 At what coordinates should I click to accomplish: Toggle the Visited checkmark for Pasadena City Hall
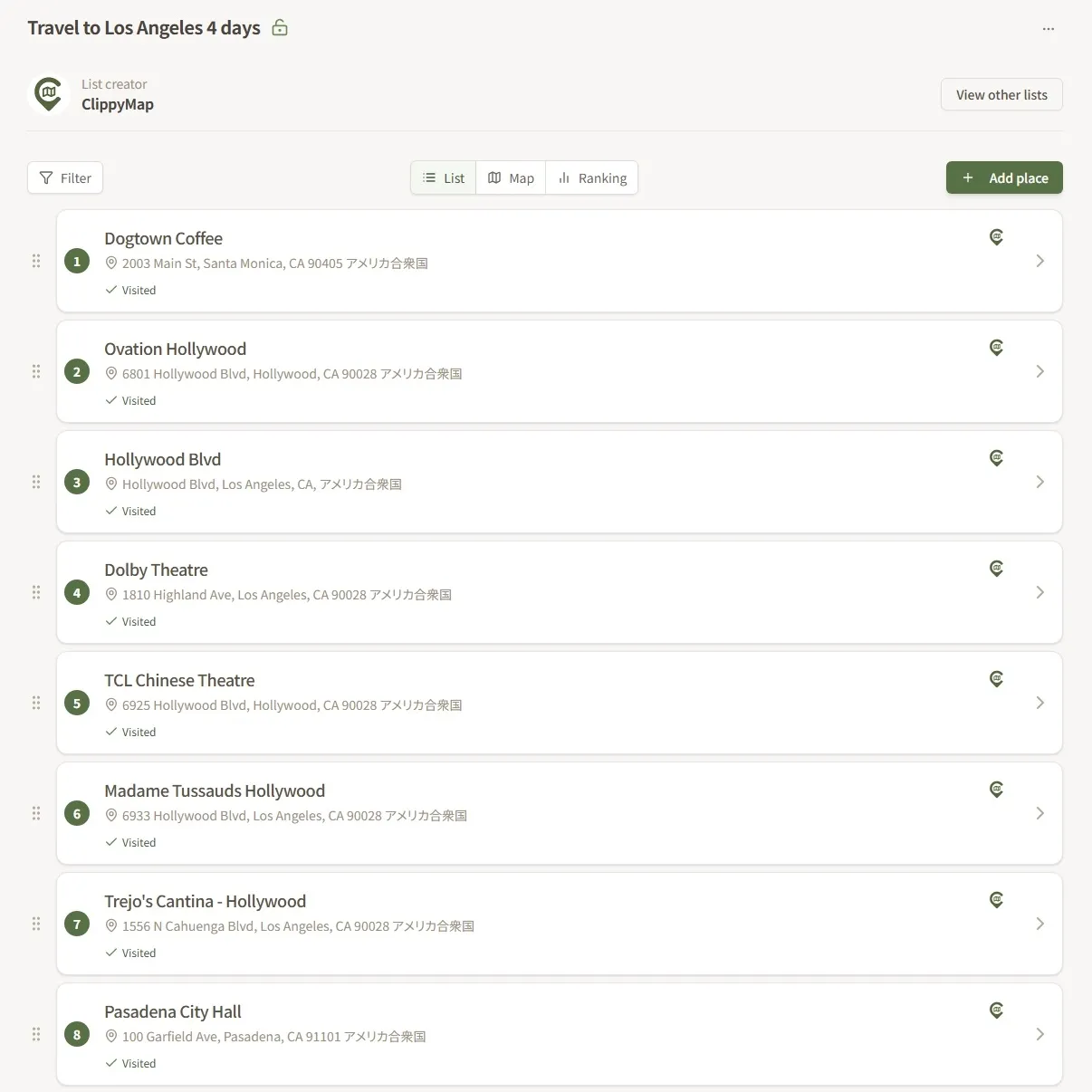pyautogui.click(x=111, y=1063)
